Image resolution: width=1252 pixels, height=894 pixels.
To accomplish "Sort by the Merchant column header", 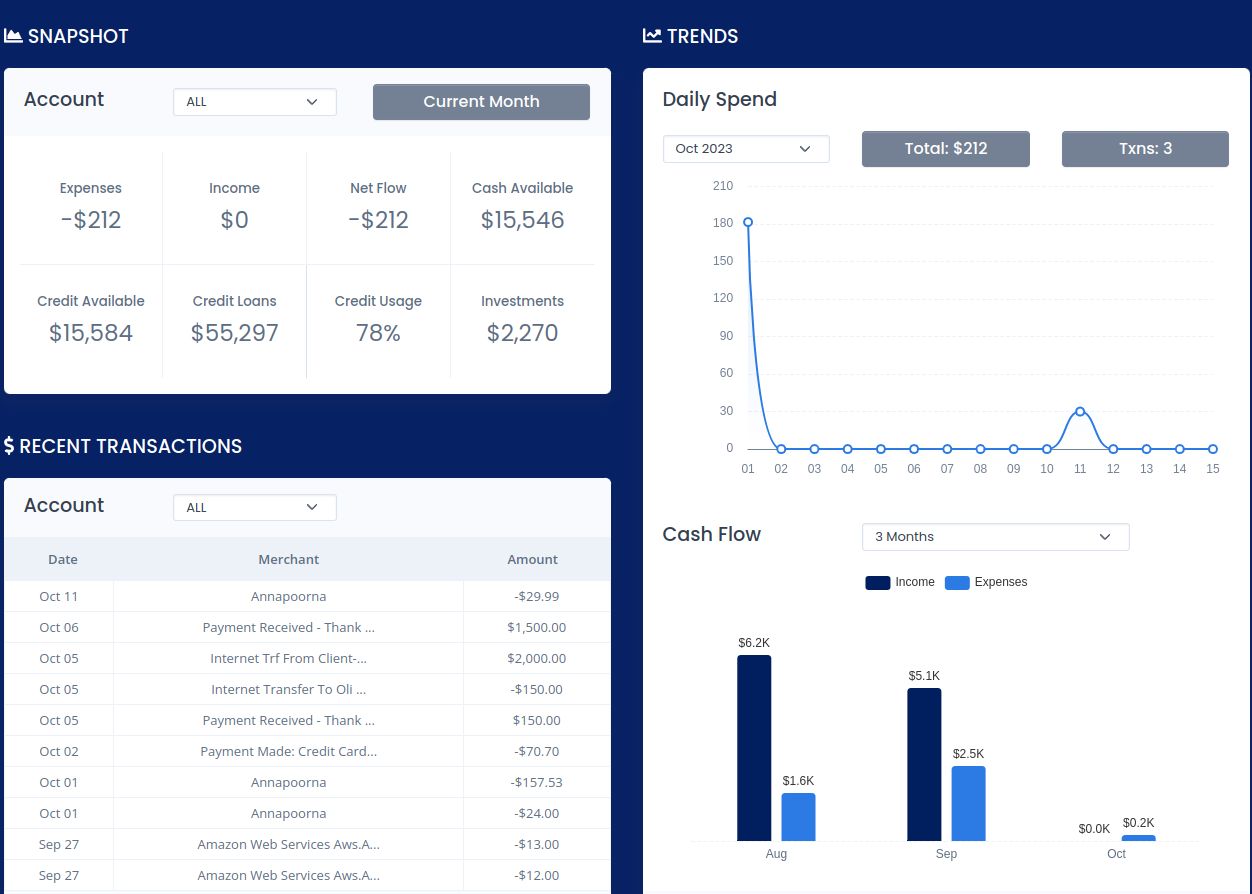I will tap(289, 560).
